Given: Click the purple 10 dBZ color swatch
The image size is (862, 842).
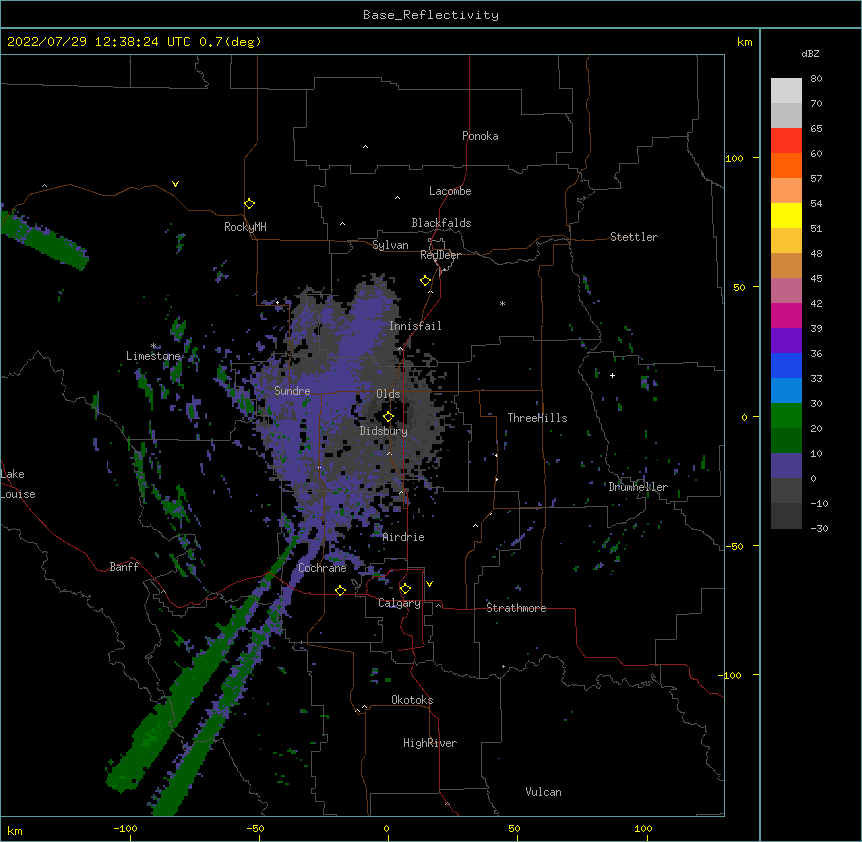Looking at the screenshot, I should (x=786, y=466).
